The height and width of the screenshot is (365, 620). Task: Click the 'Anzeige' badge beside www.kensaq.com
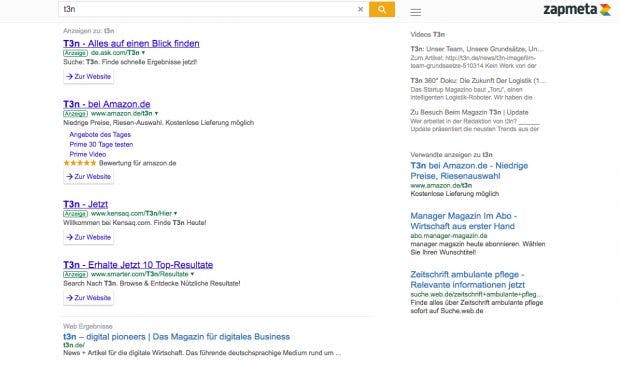75,214
